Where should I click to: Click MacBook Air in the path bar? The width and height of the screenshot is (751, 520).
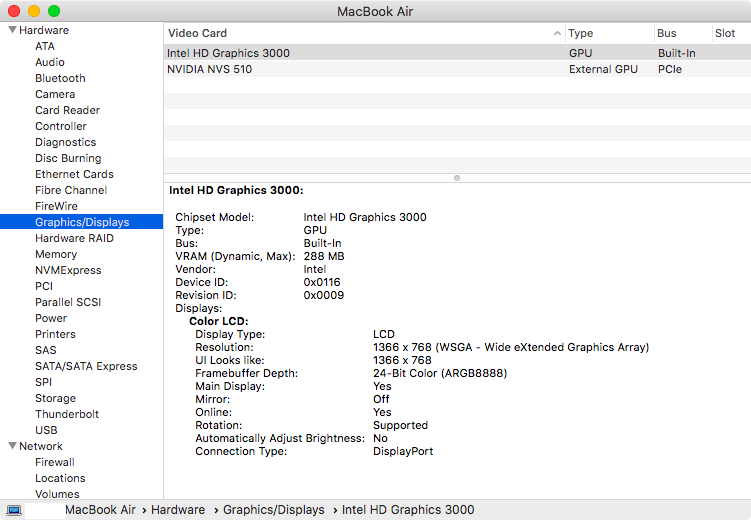coord(100,509)
